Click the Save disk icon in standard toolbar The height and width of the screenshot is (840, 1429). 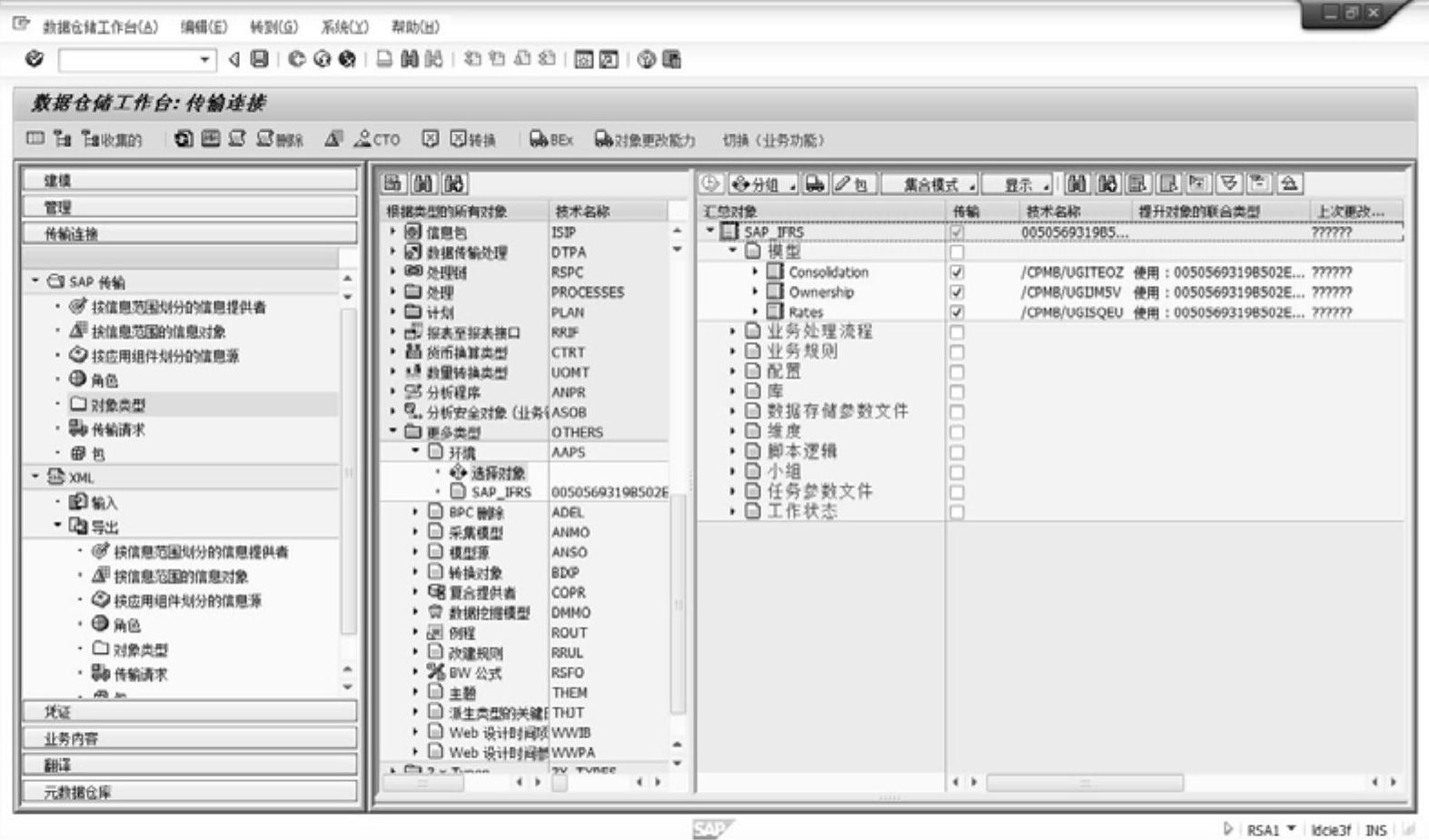[x=260, y=59]
